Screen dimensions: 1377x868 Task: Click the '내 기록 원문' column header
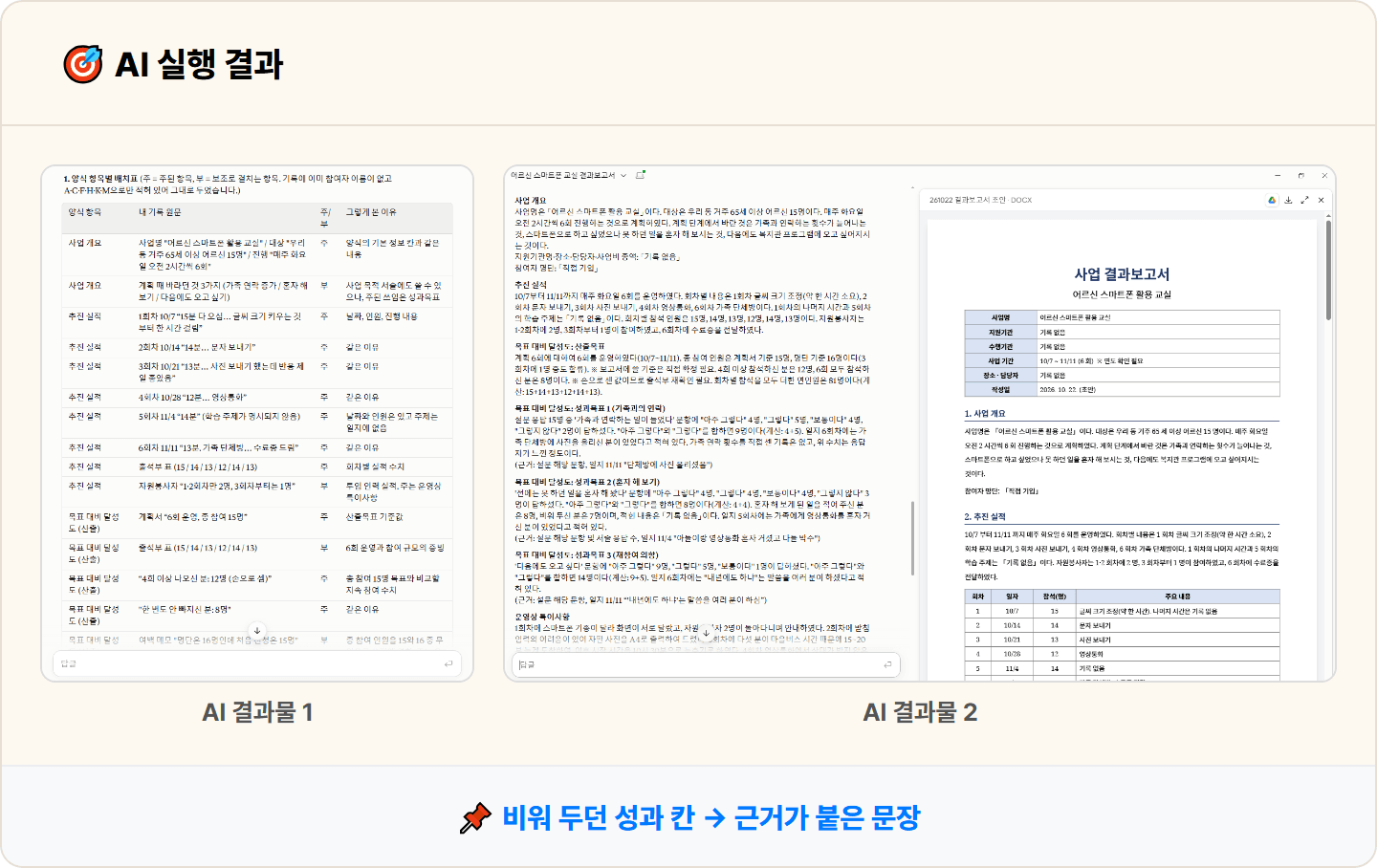160,212
